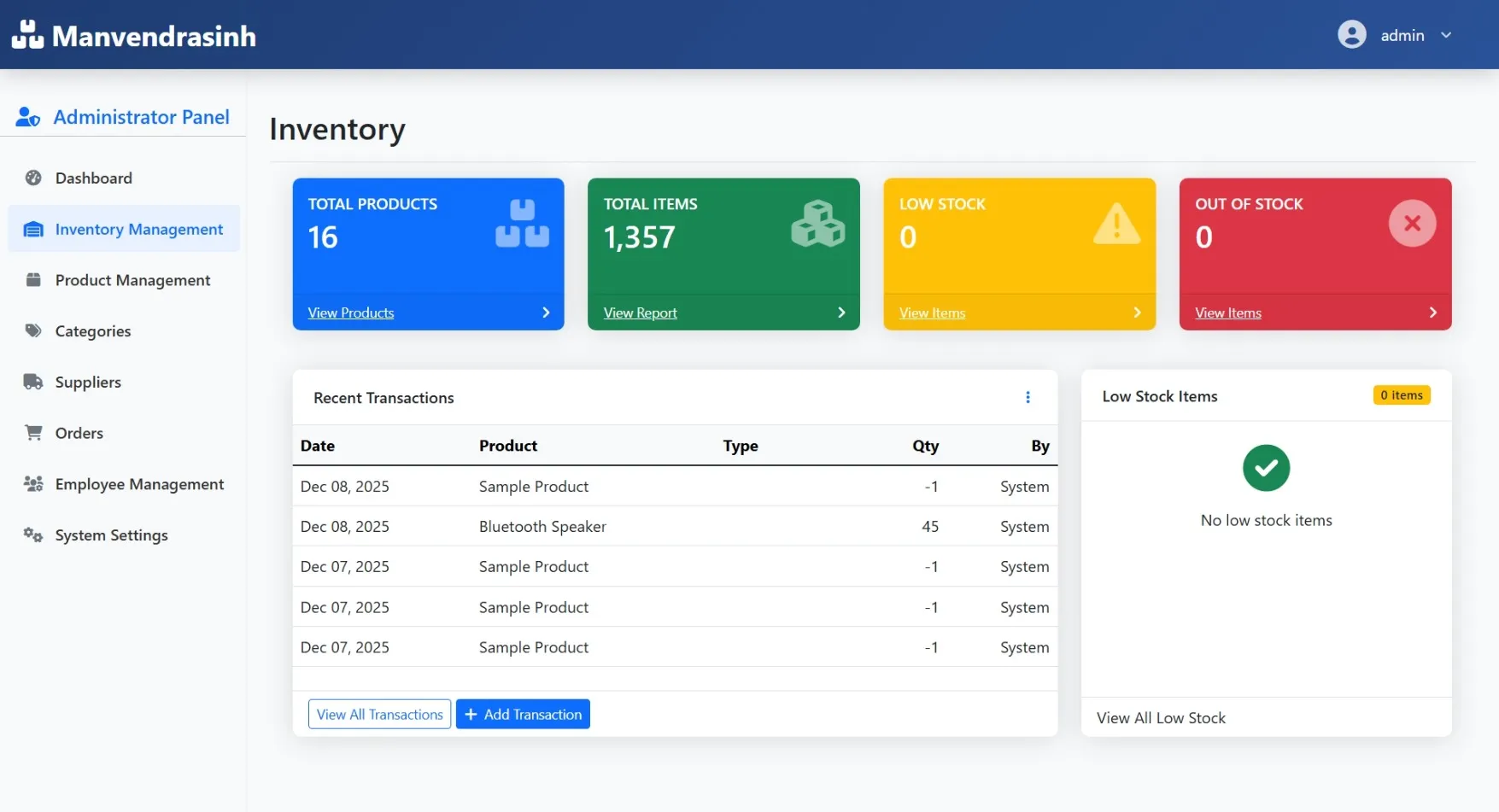The height and width of the screenshot is (812, 1499).
Task: Open the Administrator Panel header
Action: click(141, 117)
